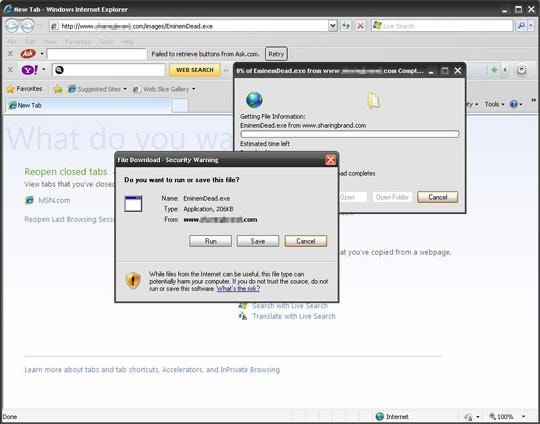The image size is (540, 424).
Task: Open the Help question mark icon
Action: click(x=513, y=104)
